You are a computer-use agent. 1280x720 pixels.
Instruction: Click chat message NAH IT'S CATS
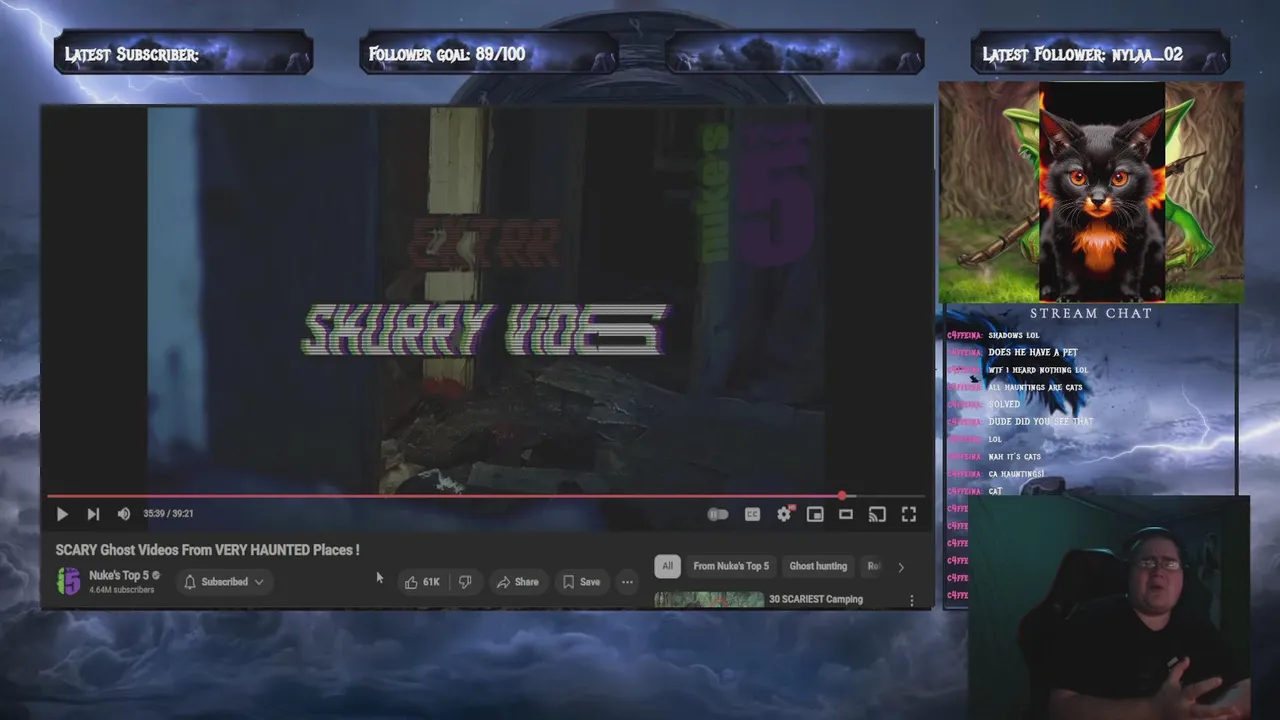(x=1014, y=457)
